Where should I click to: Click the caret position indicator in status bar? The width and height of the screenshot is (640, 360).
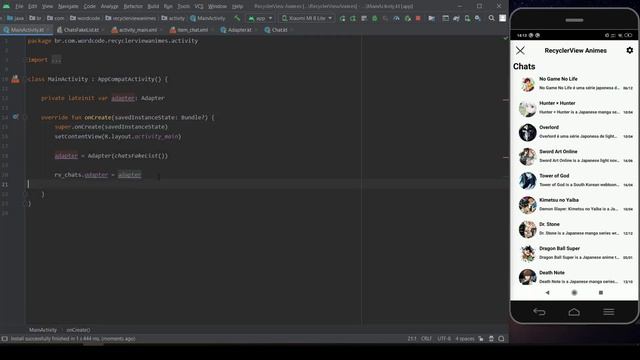pos(412,338)
